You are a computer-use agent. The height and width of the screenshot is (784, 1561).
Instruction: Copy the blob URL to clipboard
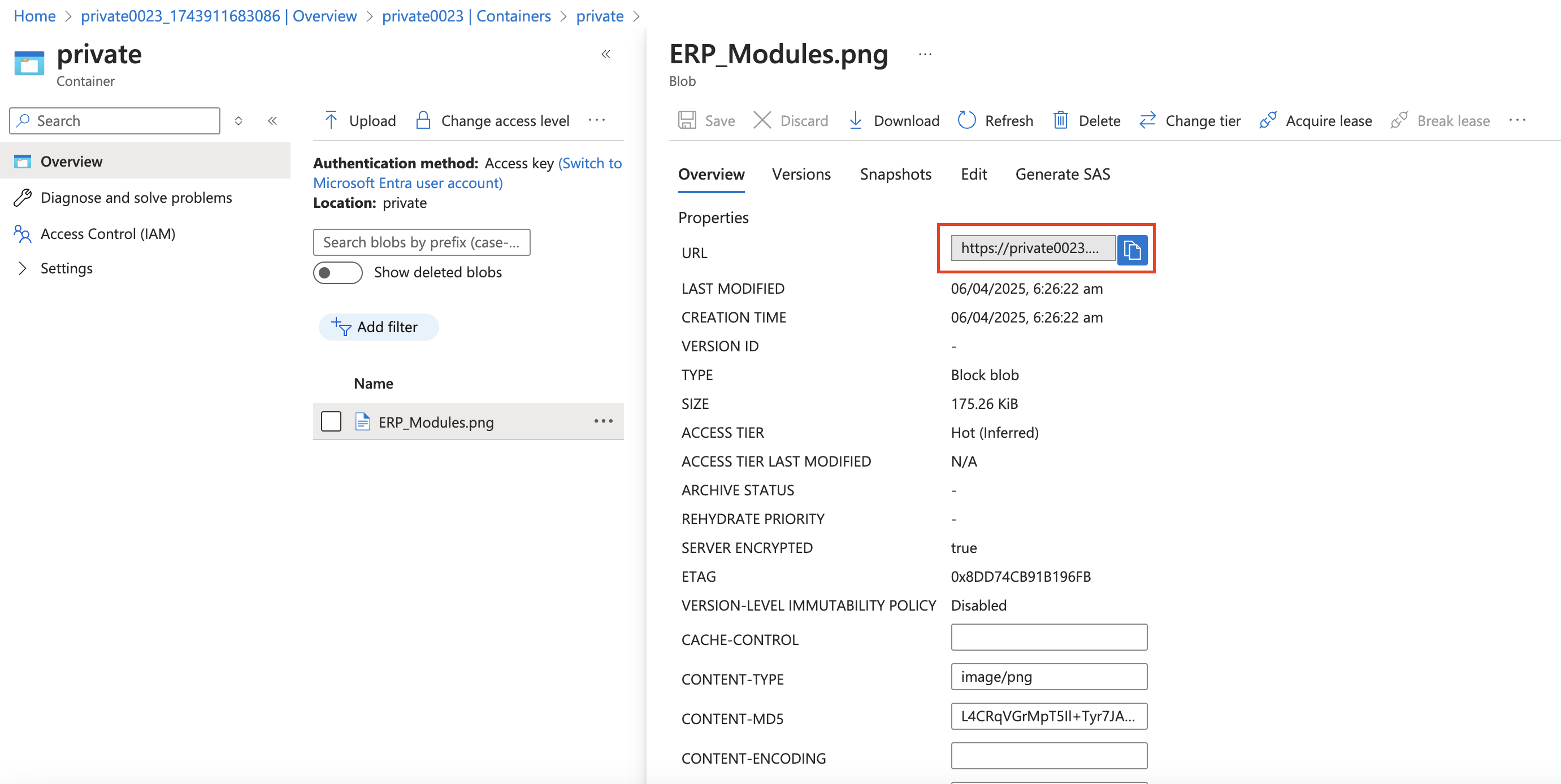pos(1131,250)
